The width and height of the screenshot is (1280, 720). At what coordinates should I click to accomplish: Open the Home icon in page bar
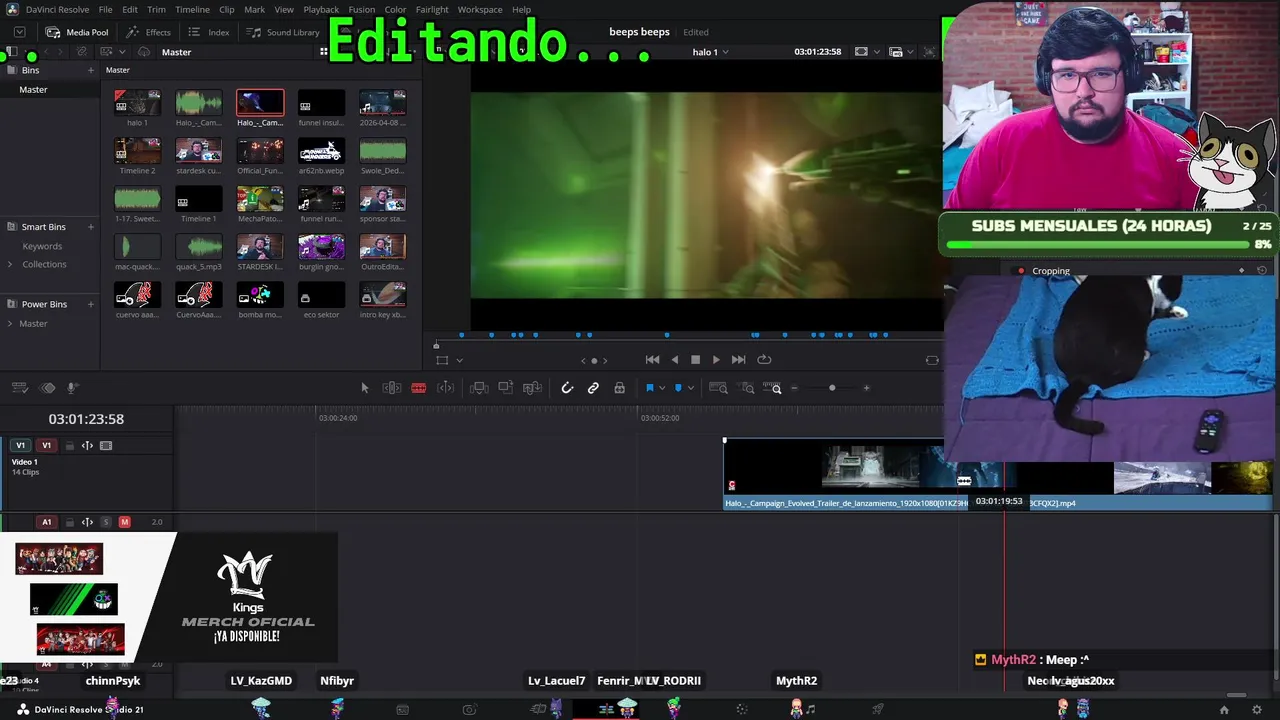click(x=1224, y=710)
